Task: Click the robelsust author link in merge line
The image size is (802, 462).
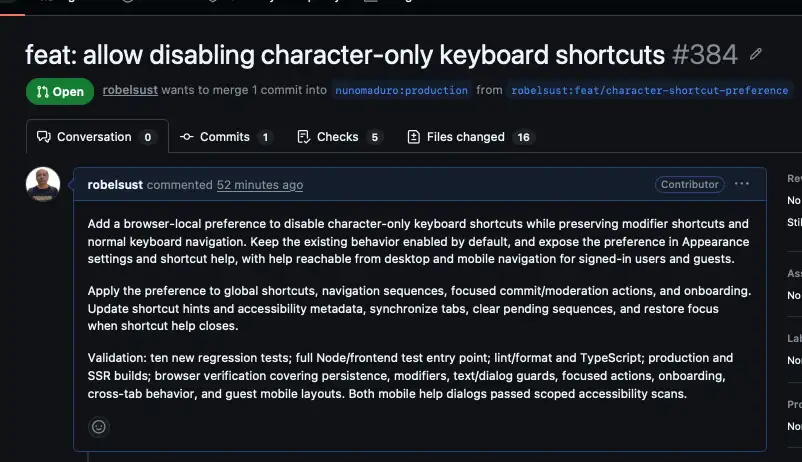Action: click(x=130, y=90)
